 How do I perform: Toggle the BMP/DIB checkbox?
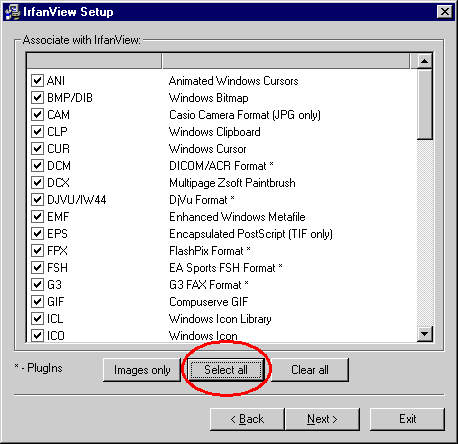point(37,98)
